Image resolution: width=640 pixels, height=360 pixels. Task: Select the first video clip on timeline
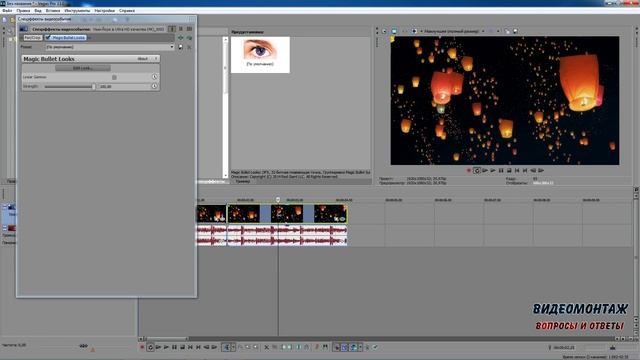pos(211,214)
